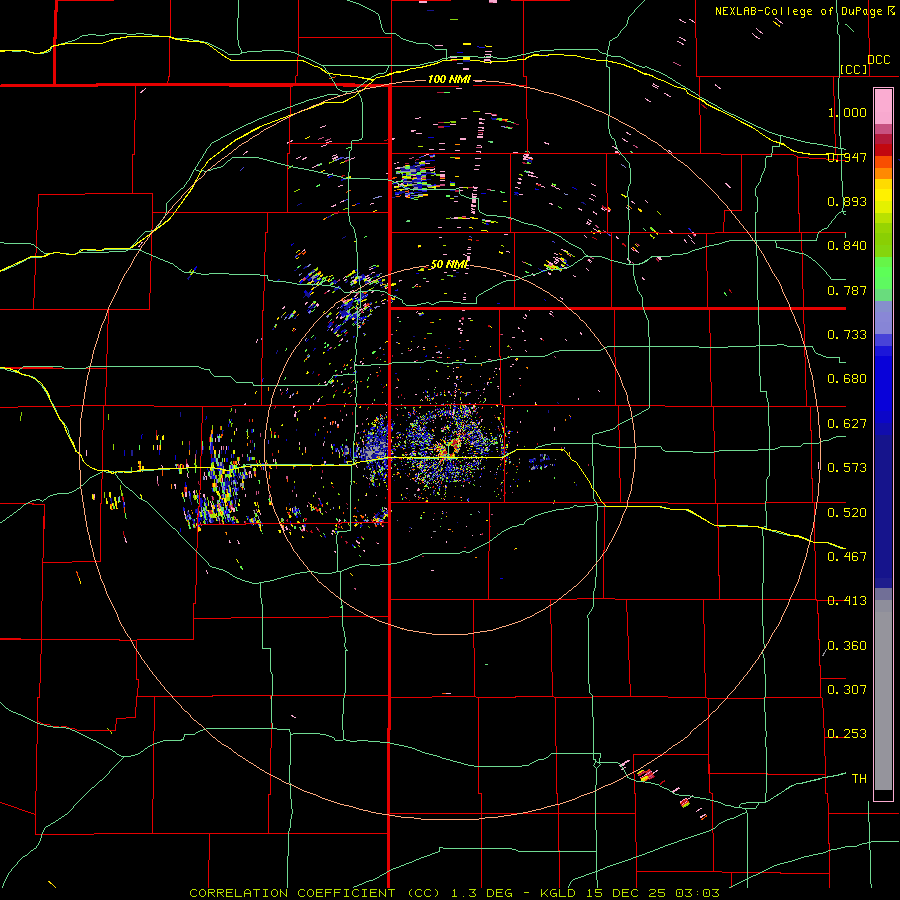Pick the bright blue band beside 0.680
The height and width of the screenshot is (900, 900).
(883, 390)
